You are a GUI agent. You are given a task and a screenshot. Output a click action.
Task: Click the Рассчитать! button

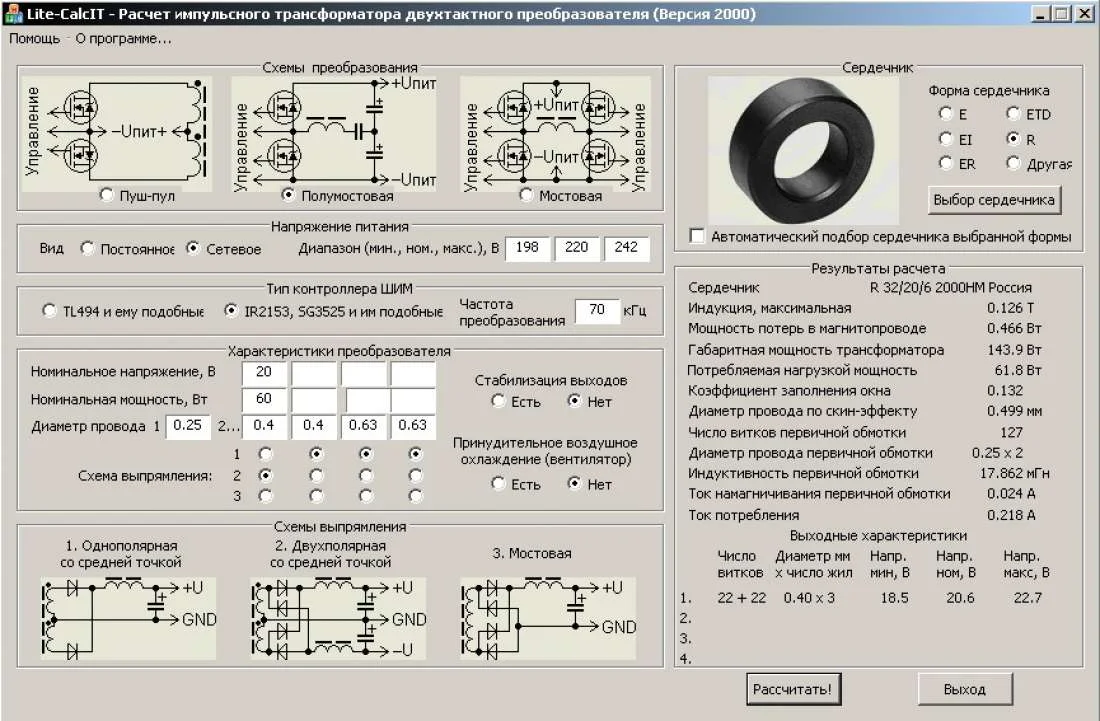[x=793, y=689]
